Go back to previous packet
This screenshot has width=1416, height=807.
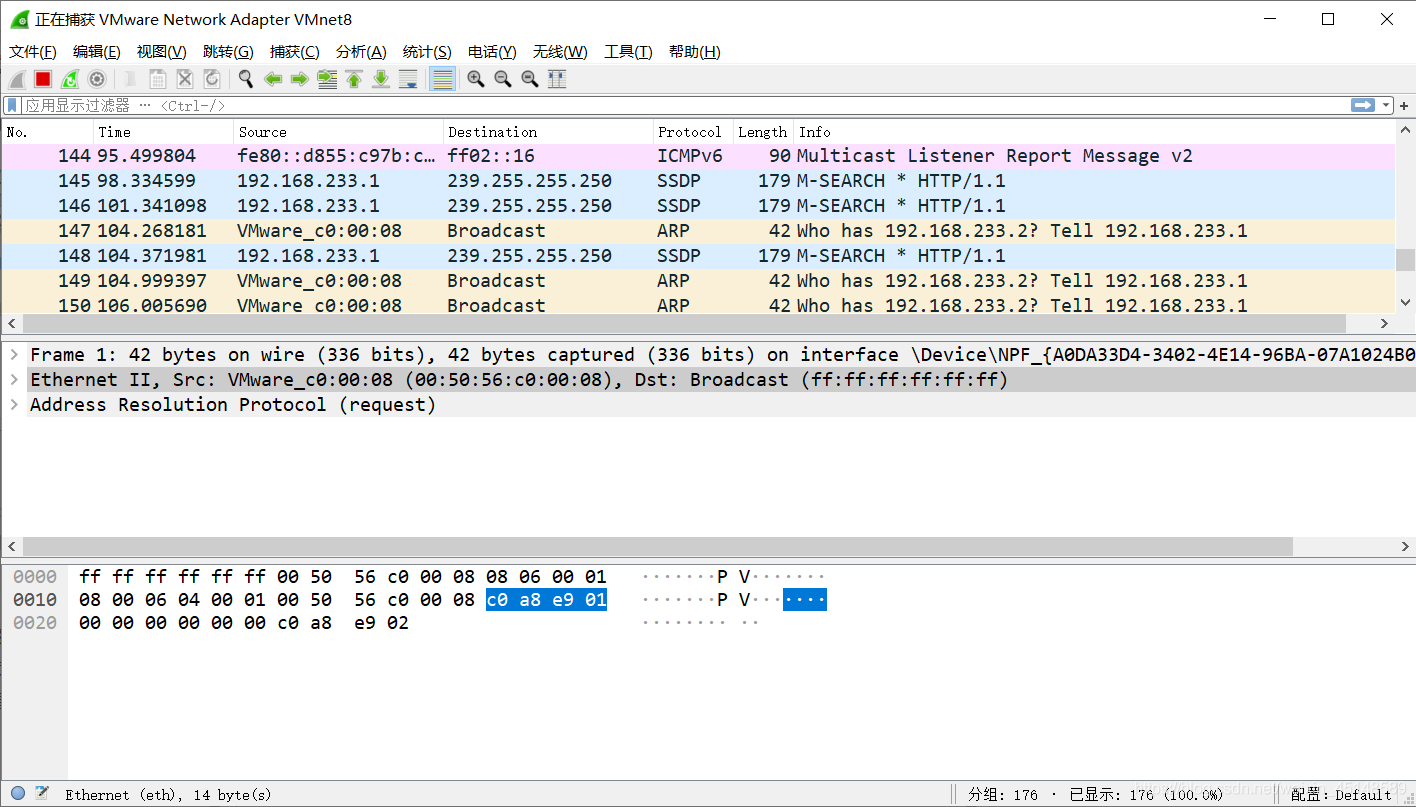click(x=273, y=79)
